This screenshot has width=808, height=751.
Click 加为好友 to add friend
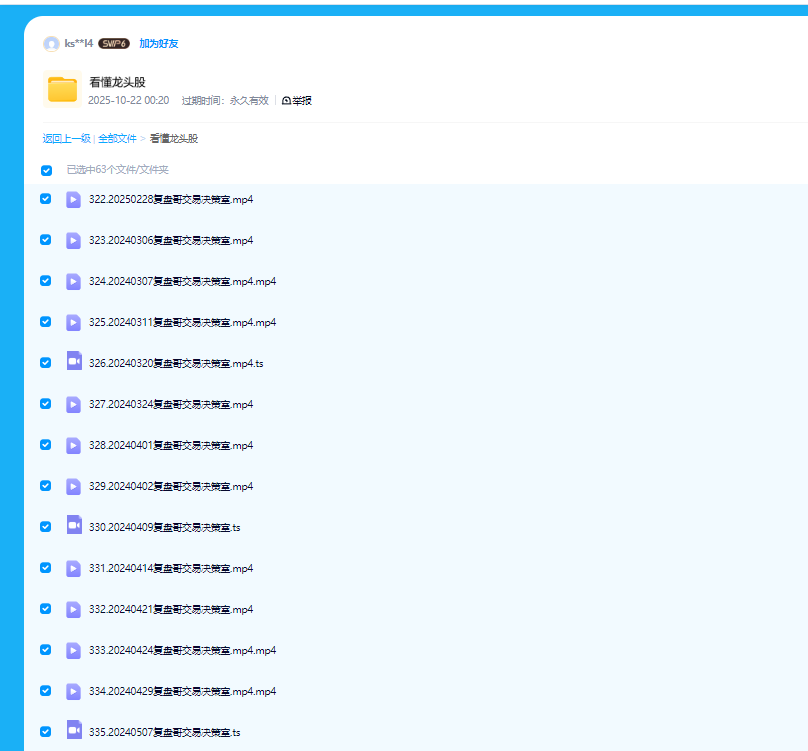point(158,44)
